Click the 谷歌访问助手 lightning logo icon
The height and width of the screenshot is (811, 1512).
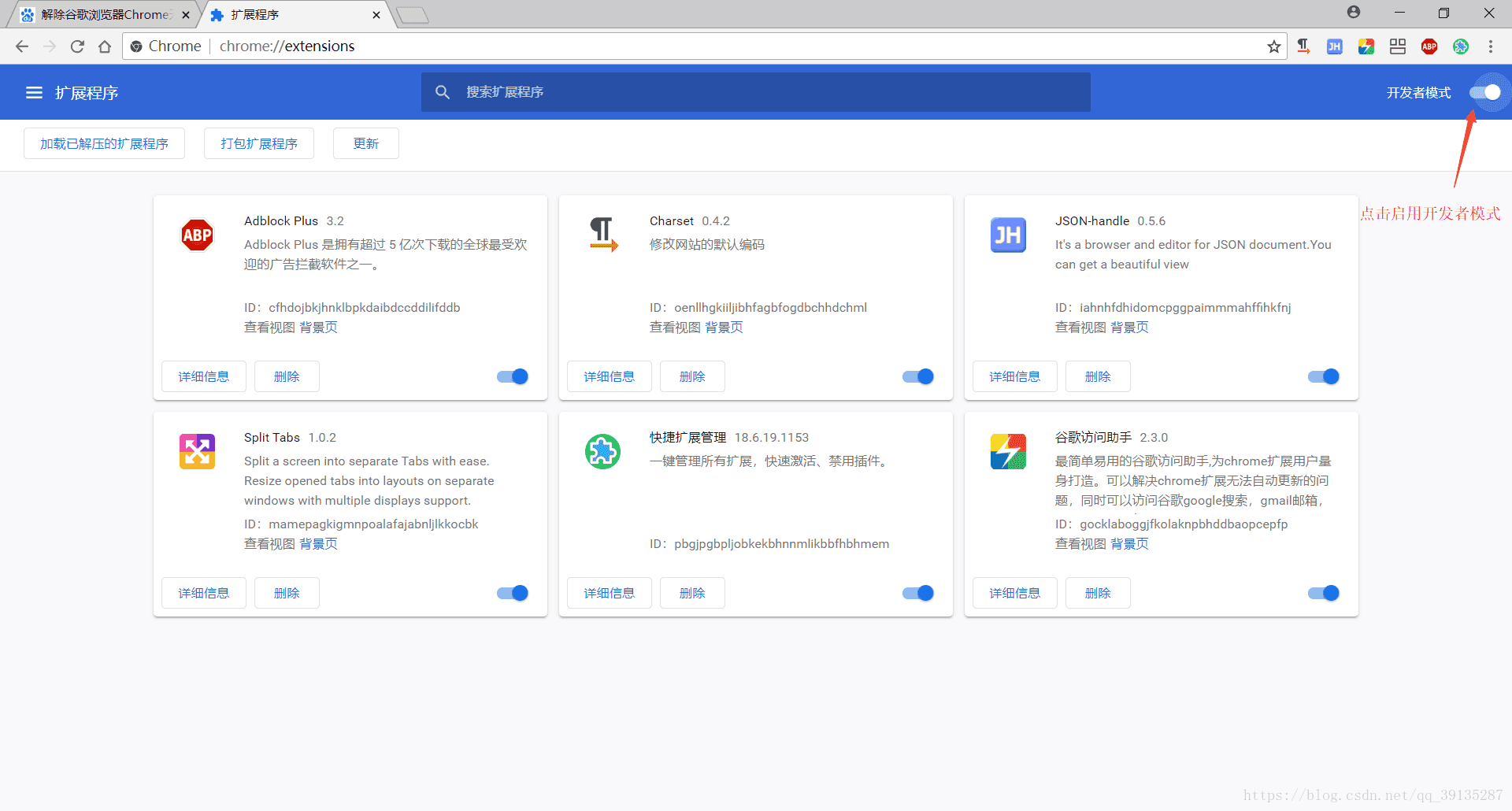1008,451
